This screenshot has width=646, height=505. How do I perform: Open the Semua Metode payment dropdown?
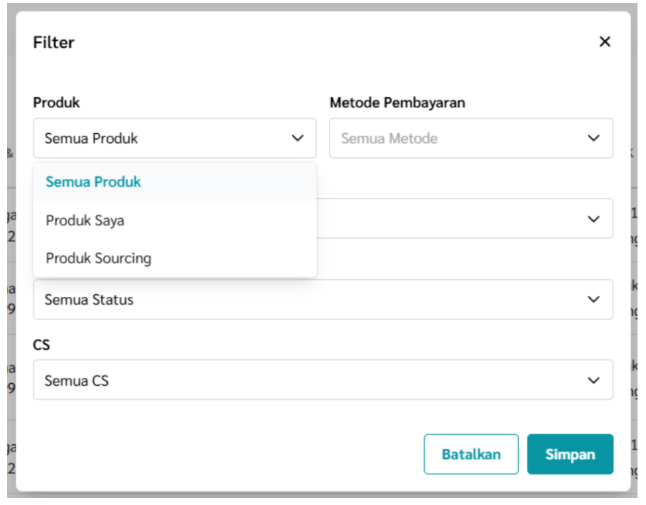pyautogui.click(x=471, y=138)
